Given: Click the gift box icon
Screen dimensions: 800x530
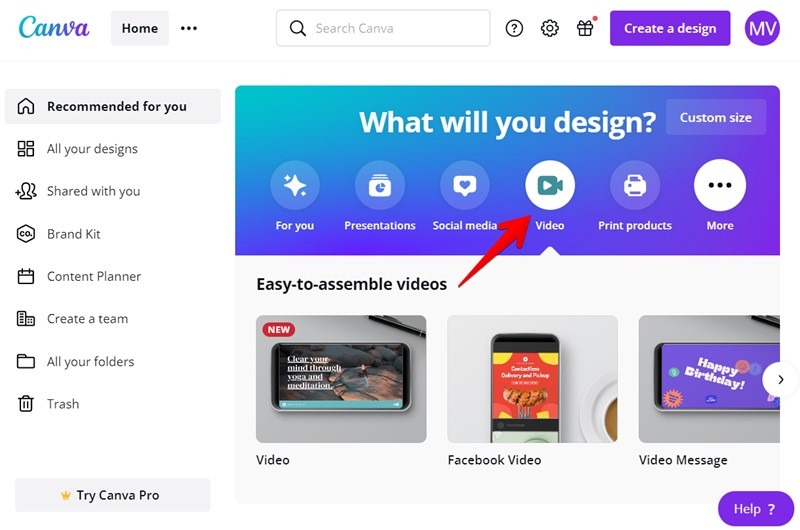Looking at the screenshot, I should point(585,28).
